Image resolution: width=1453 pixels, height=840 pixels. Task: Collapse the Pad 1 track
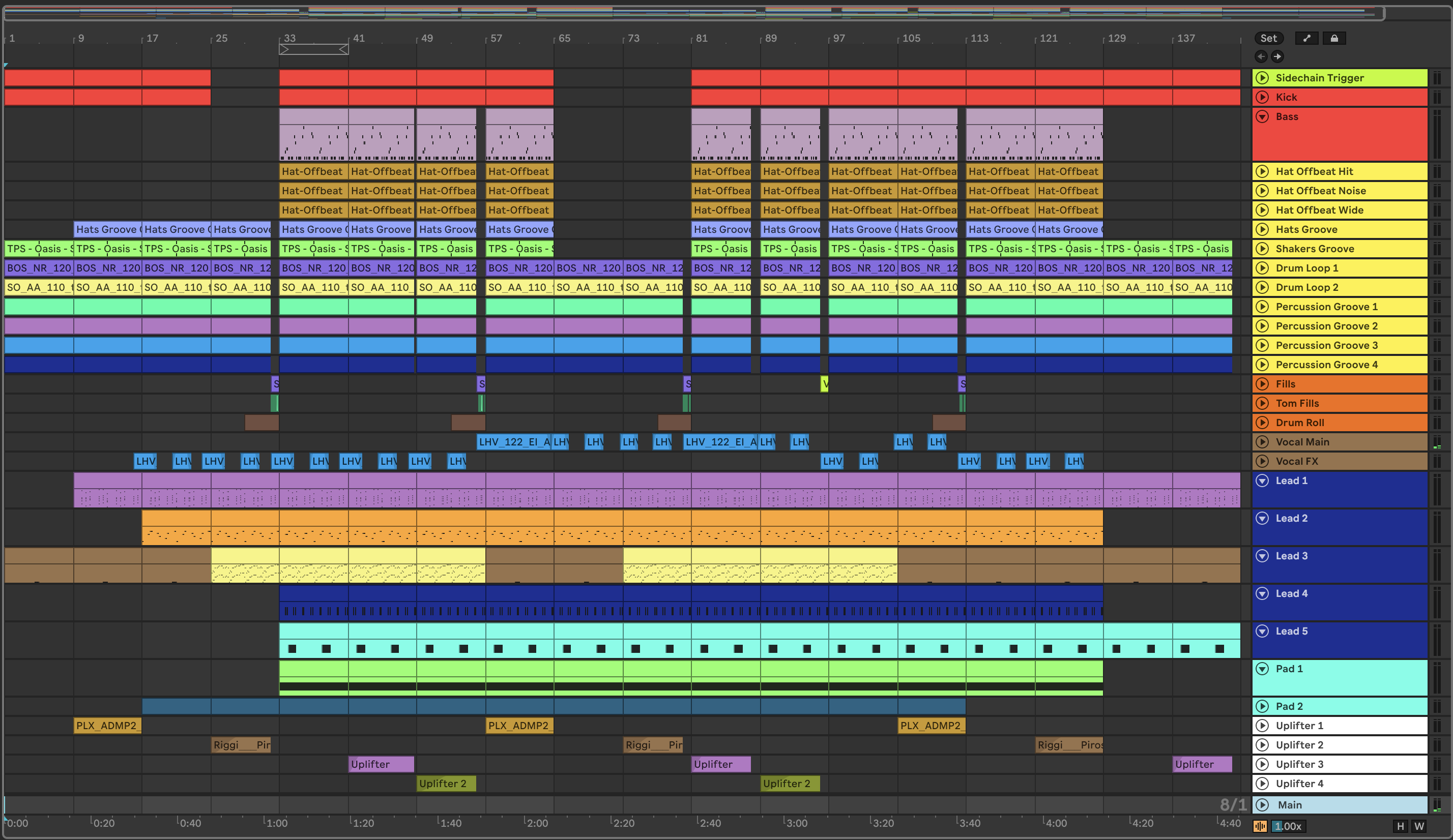[x=1262, y=668]
